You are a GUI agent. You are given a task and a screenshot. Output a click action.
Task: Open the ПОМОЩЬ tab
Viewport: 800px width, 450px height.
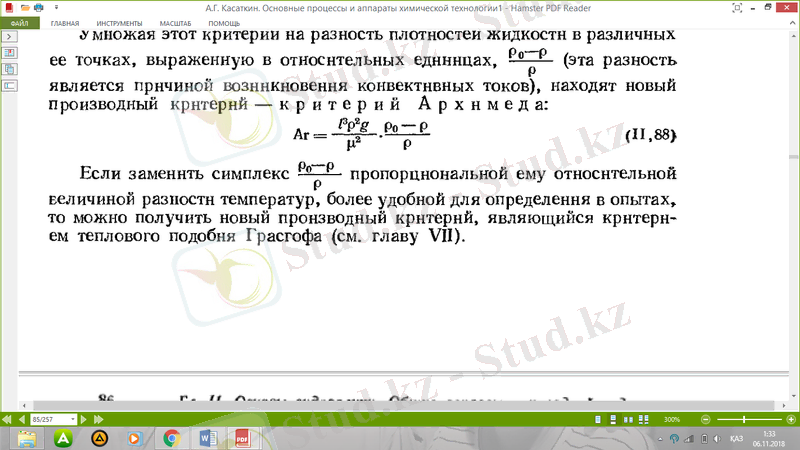coord(224,23)
